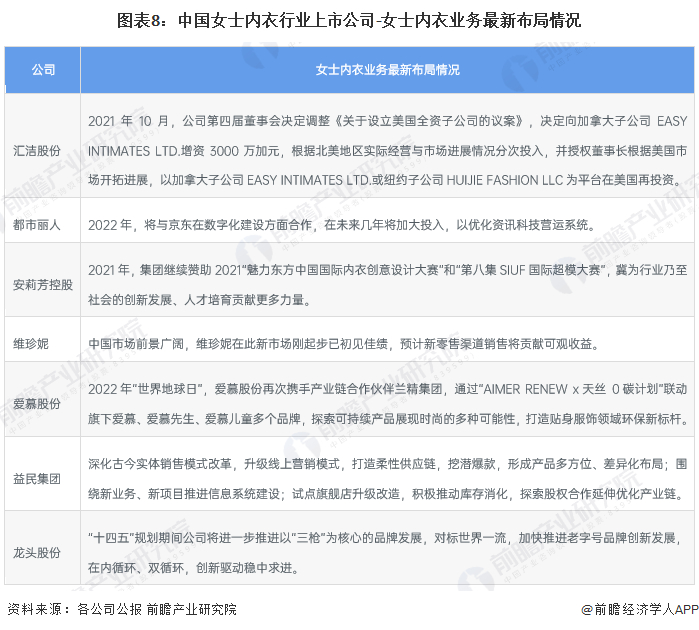
Task: Click the 绕新业务、新项目推进信息系统建设 line
Action: point(386,494)
